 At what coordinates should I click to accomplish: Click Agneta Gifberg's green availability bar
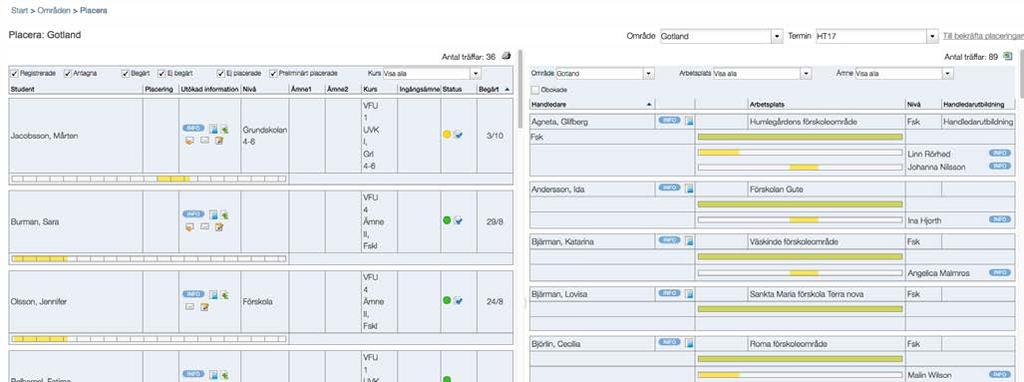(x=800, y=137)
